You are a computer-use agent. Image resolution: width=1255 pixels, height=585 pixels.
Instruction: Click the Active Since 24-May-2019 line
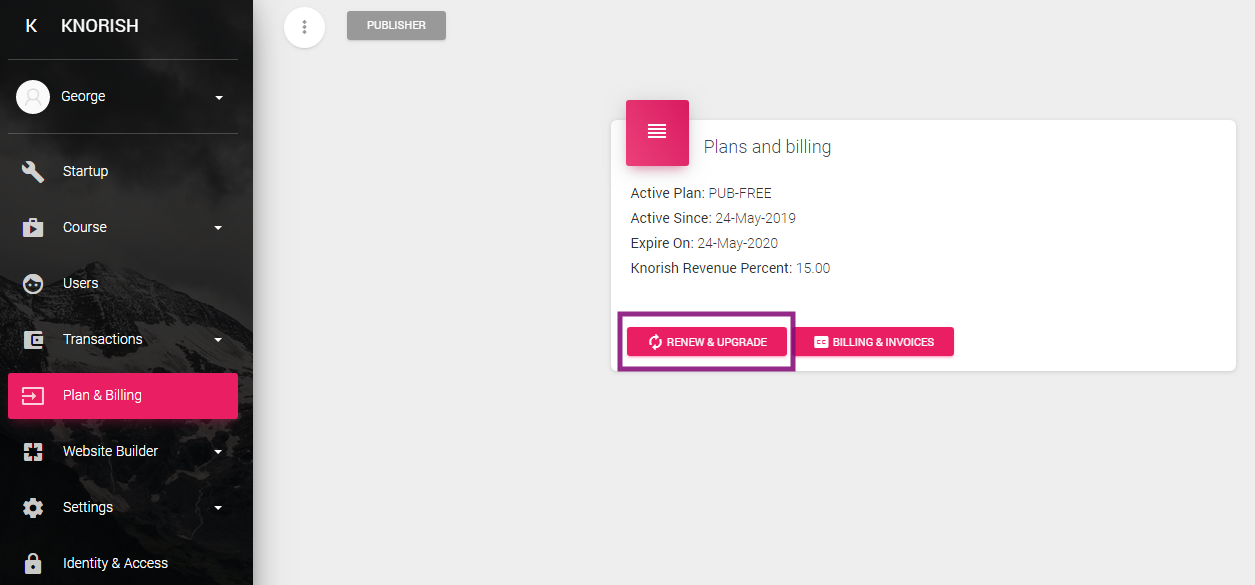coord(713,218)
